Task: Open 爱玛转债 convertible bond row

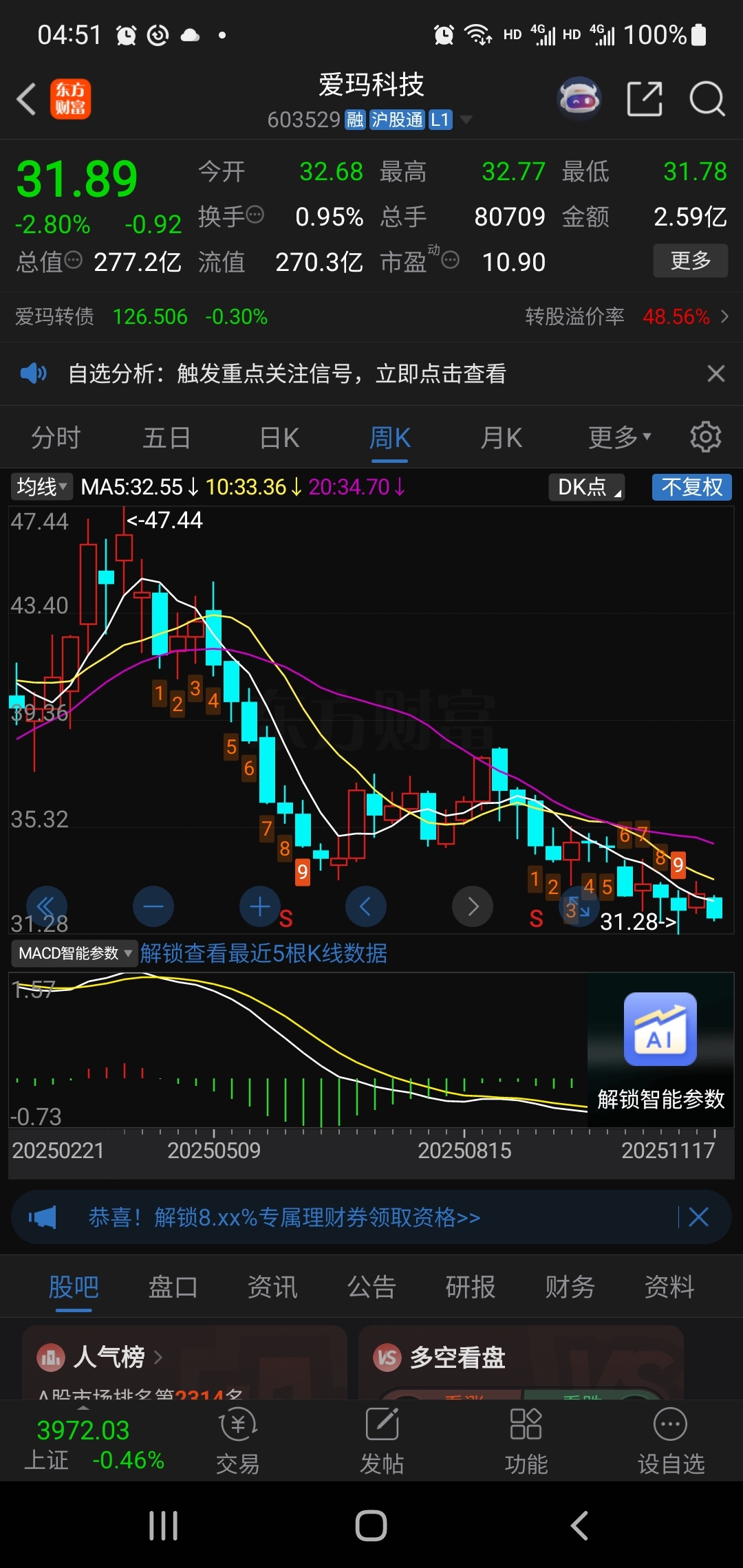Action: pos(141,317)
